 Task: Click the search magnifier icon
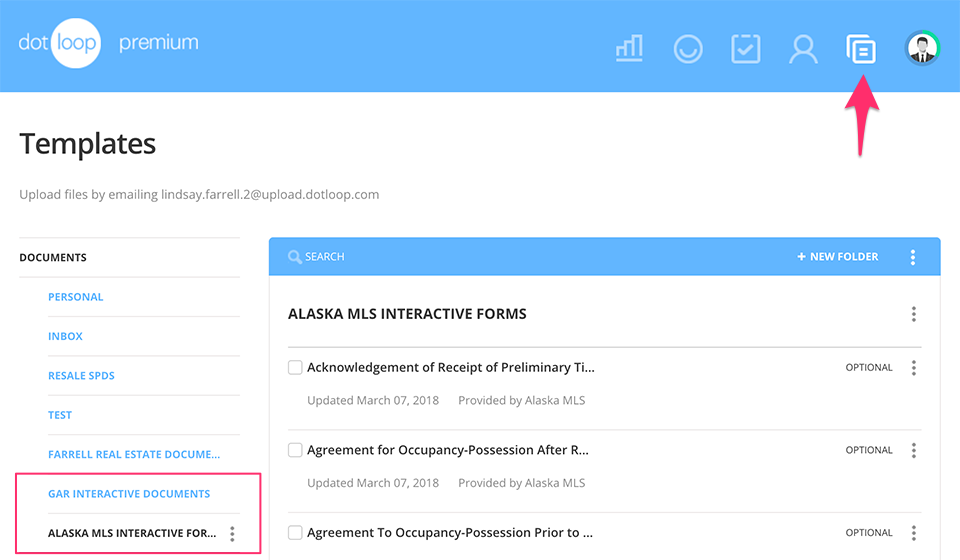click(295, 257)
